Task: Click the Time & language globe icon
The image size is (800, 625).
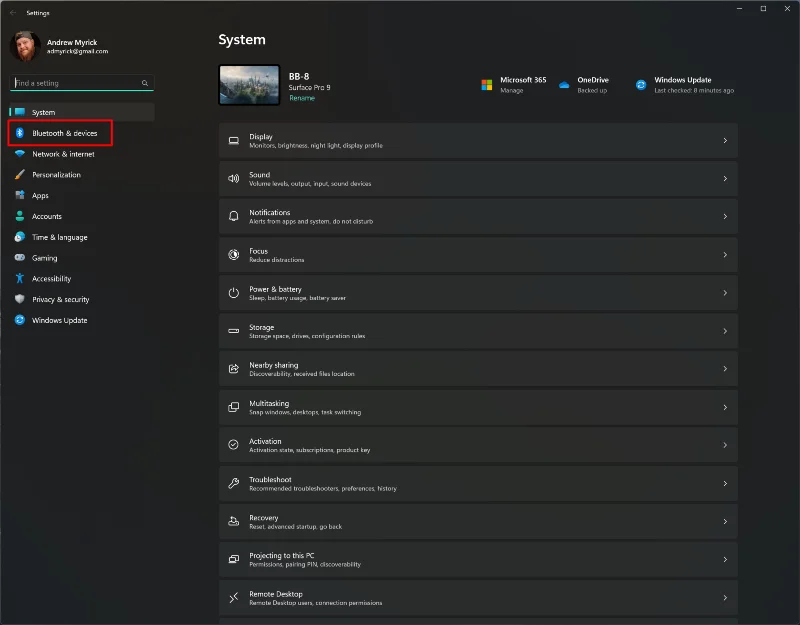Action: 20,237
